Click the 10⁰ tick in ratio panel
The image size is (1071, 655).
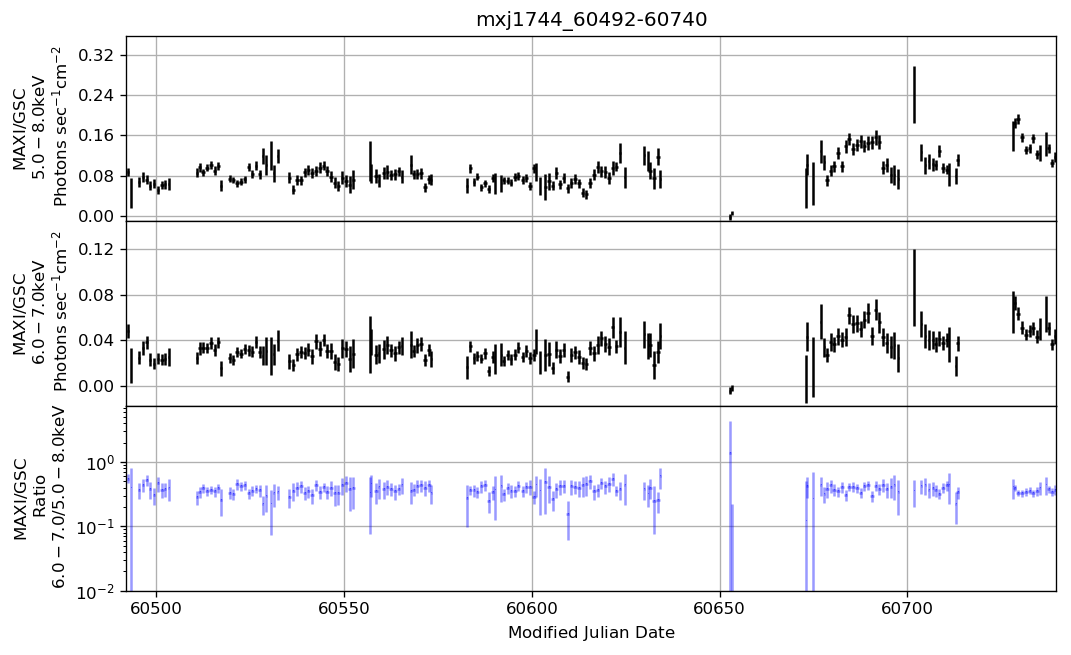coord(102,462)
